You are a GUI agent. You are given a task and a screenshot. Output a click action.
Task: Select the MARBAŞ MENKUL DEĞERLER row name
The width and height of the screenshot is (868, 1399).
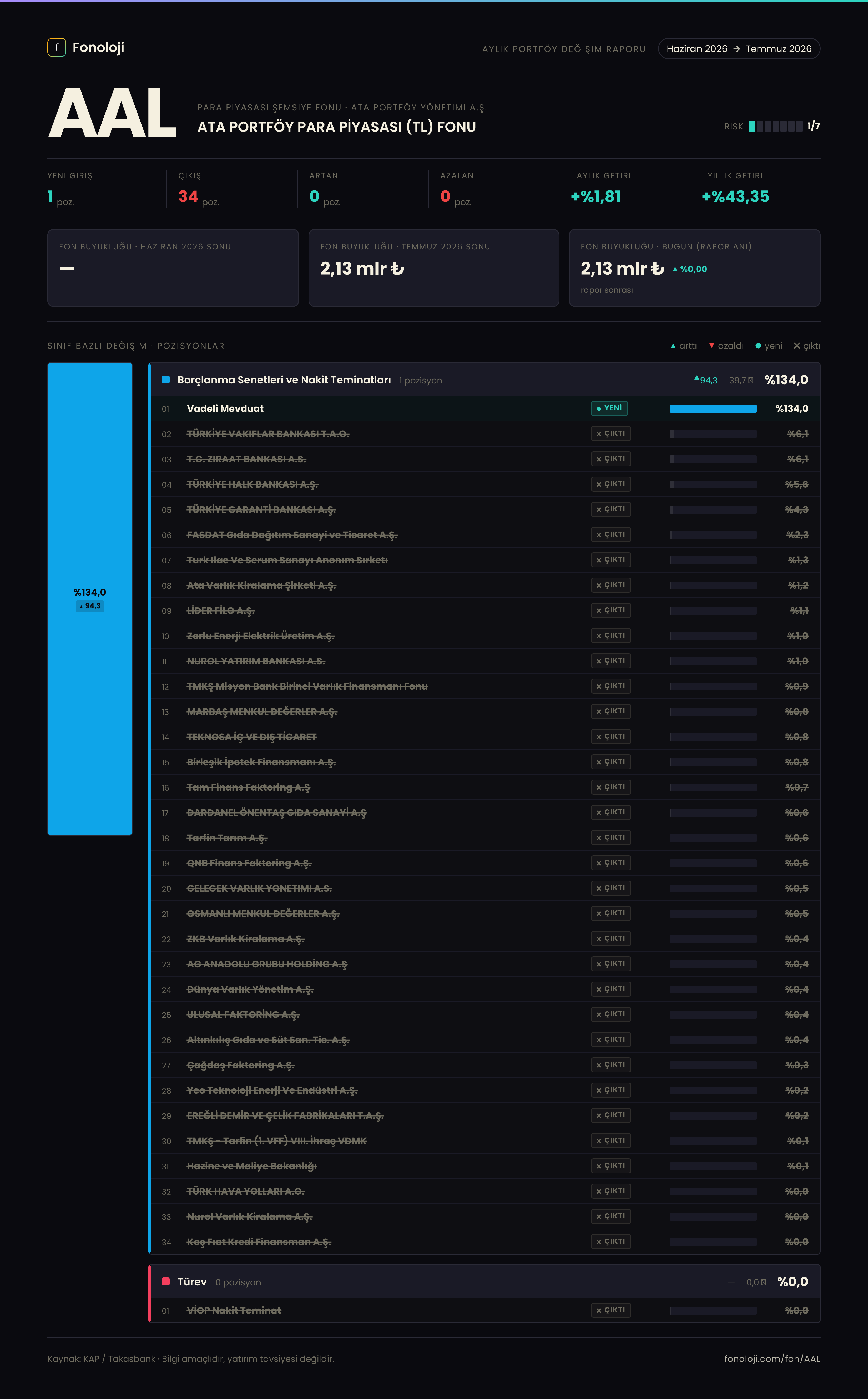point(262,712)
